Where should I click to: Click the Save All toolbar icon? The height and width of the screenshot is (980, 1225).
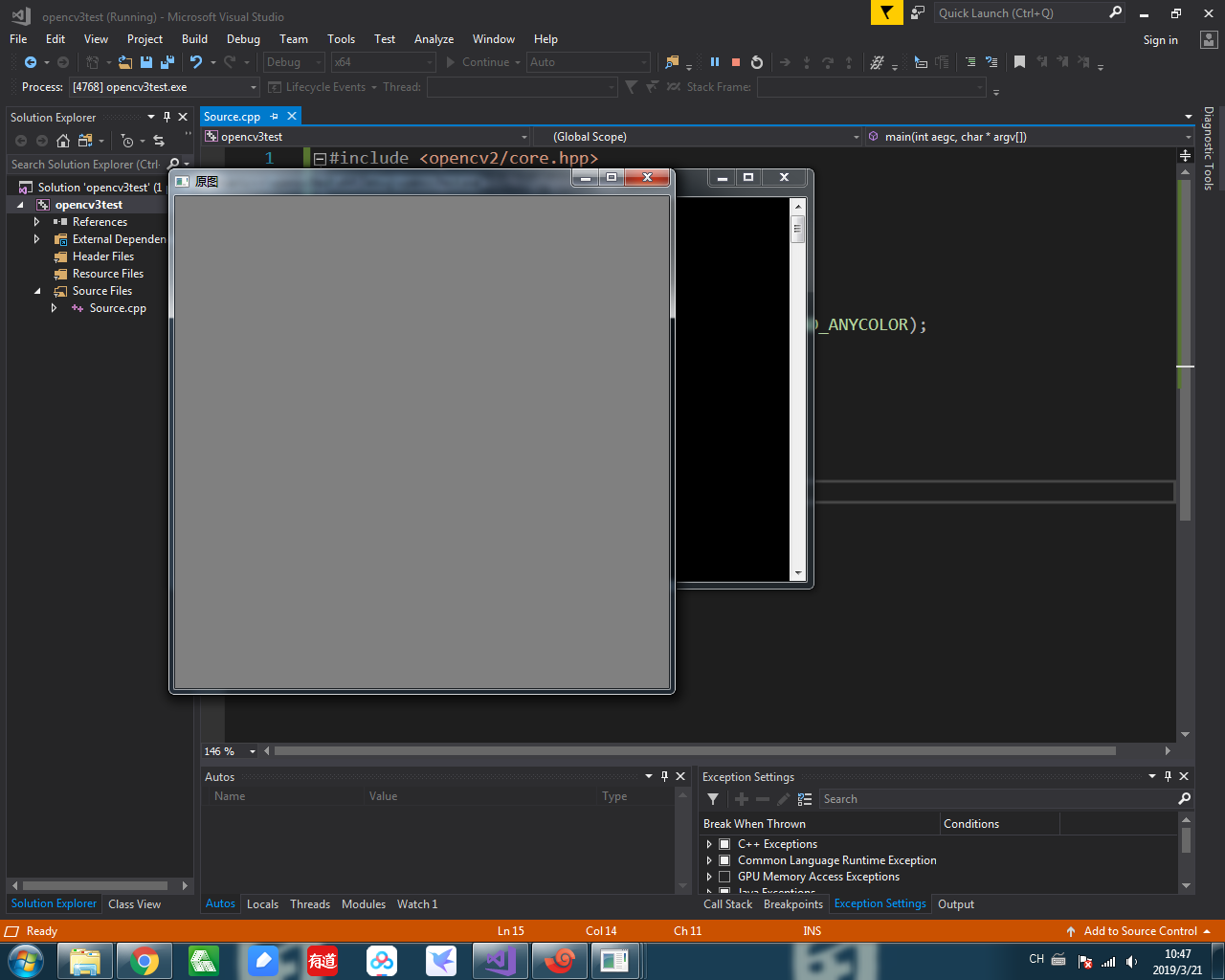point(167,62)
